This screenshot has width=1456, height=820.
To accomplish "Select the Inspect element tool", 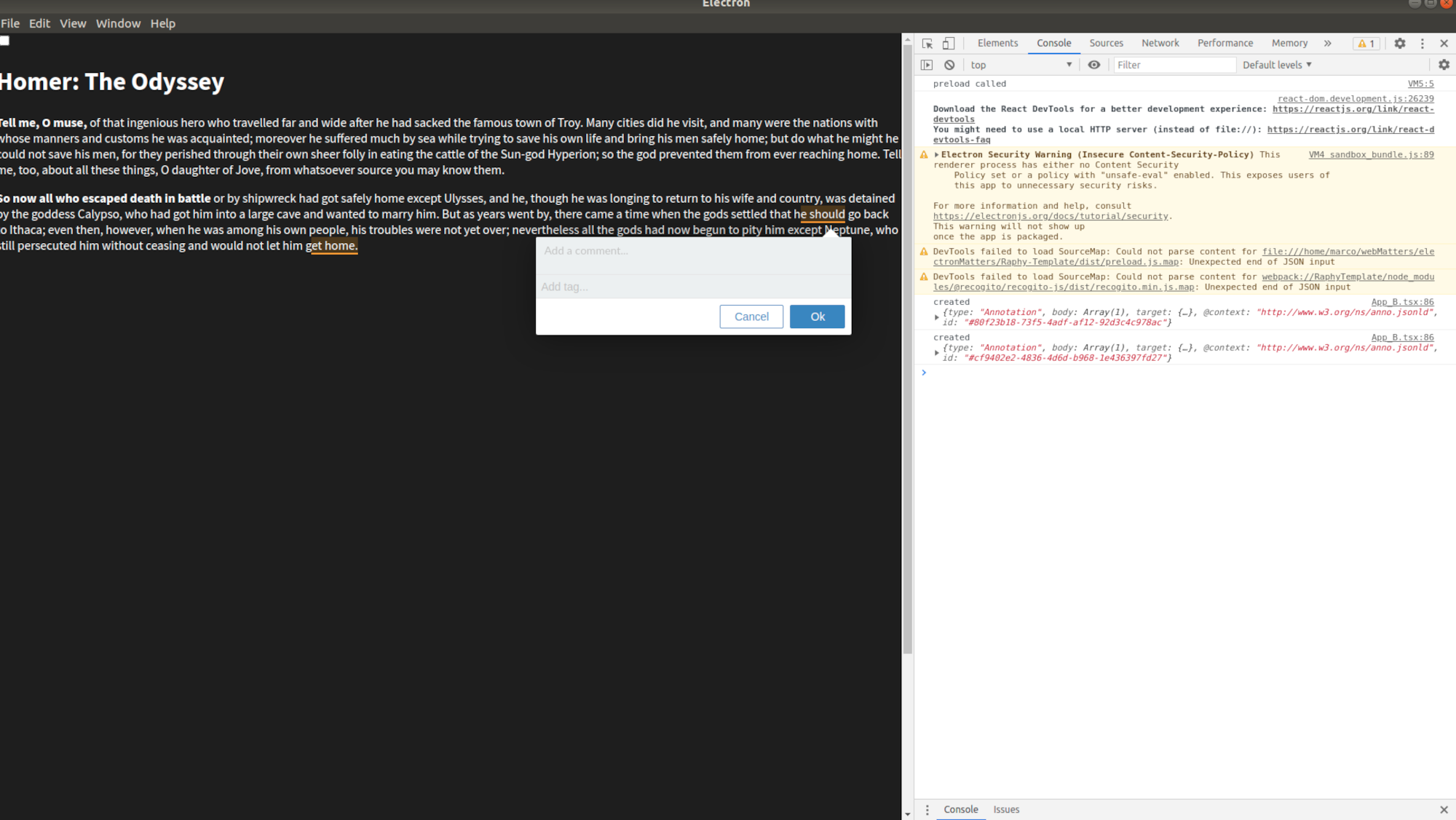I will (927, 43).
